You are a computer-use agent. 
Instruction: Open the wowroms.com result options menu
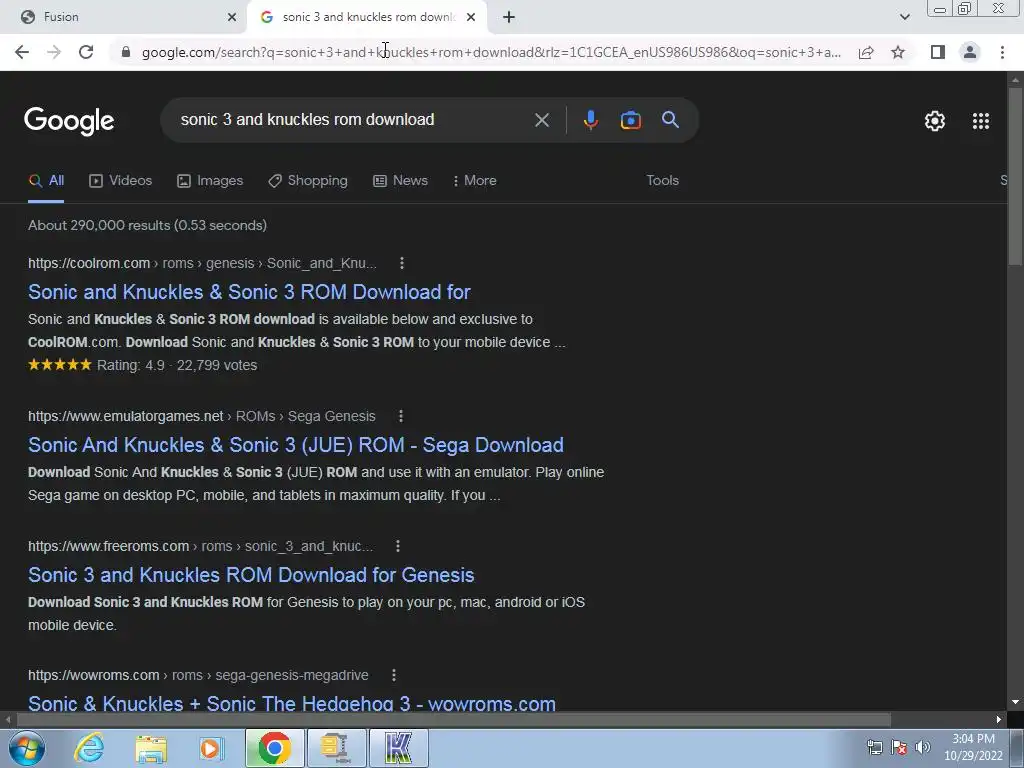pos(394,675)
